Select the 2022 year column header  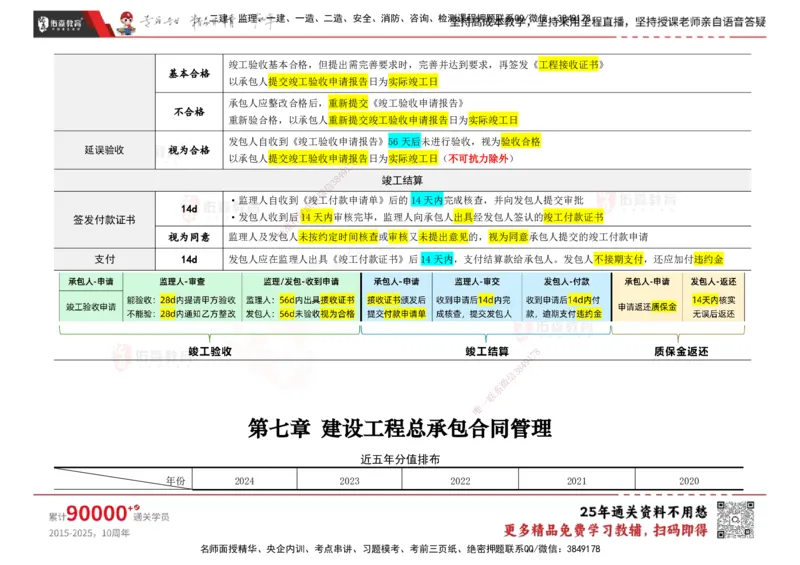tap(460, 481)
